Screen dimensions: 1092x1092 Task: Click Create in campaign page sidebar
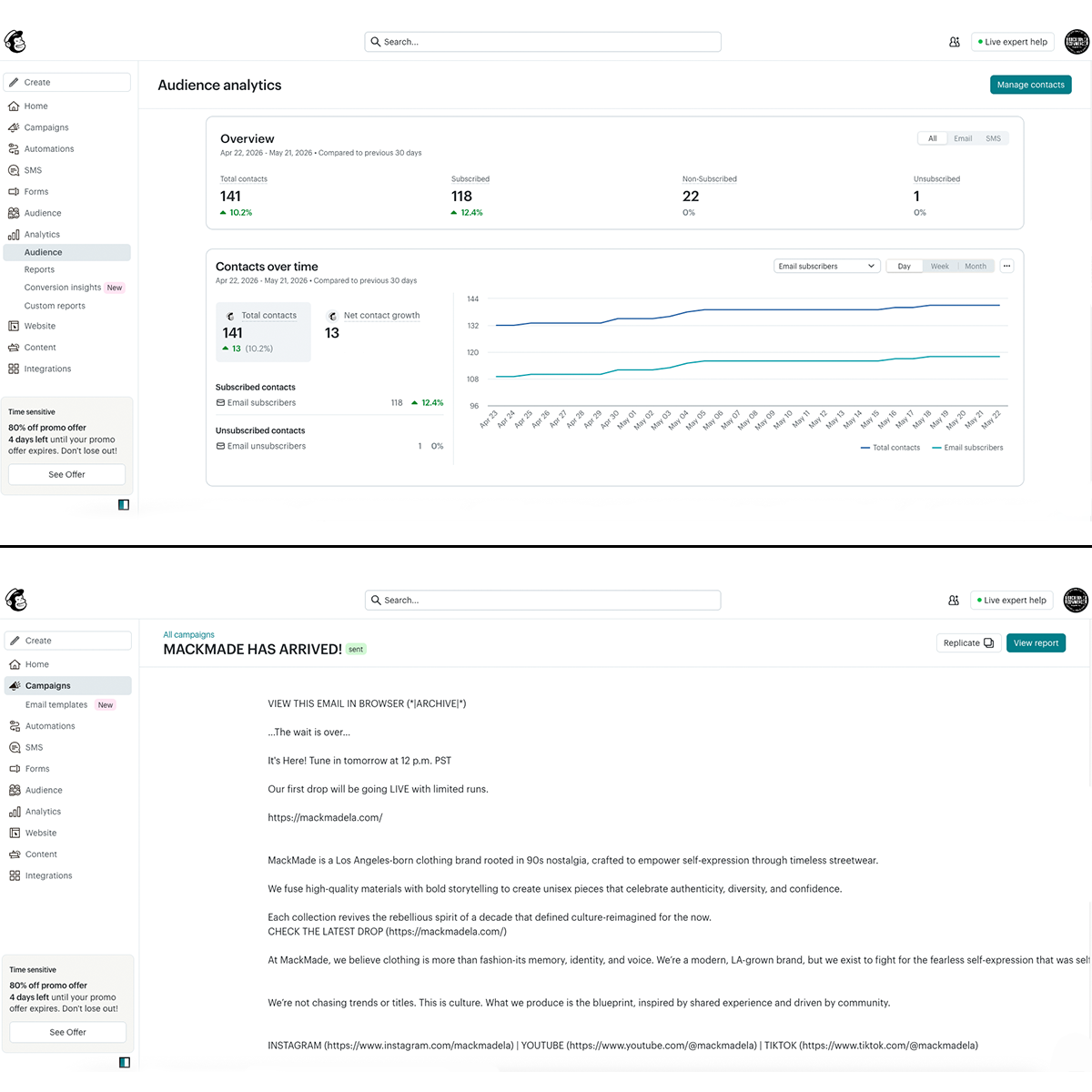click(x=68, y=641)
